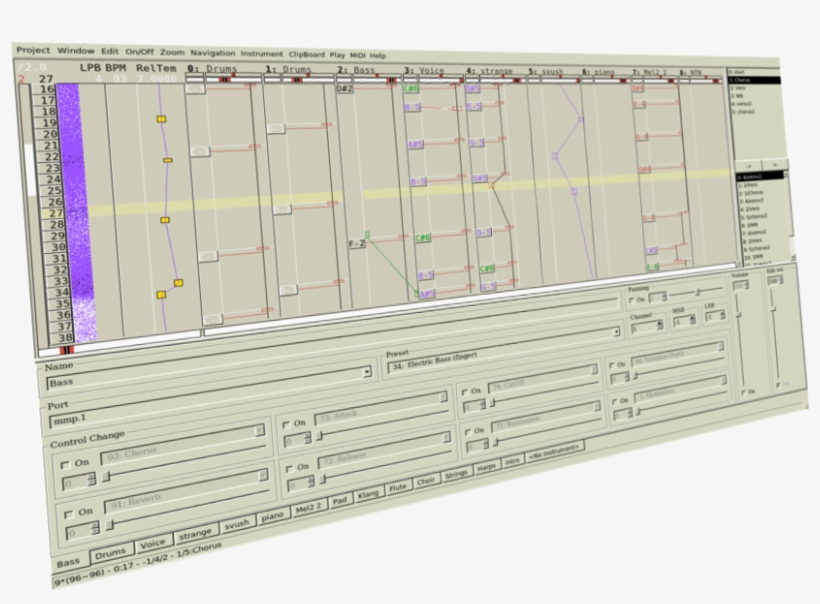Click the Volume vertical slider handle

pyautogui.click(x=738, y=315)
